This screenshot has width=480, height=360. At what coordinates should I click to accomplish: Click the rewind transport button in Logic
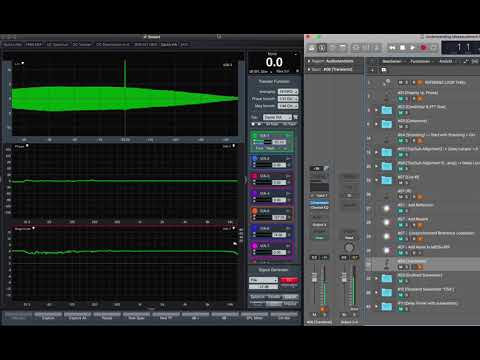[x=392, y=48]
